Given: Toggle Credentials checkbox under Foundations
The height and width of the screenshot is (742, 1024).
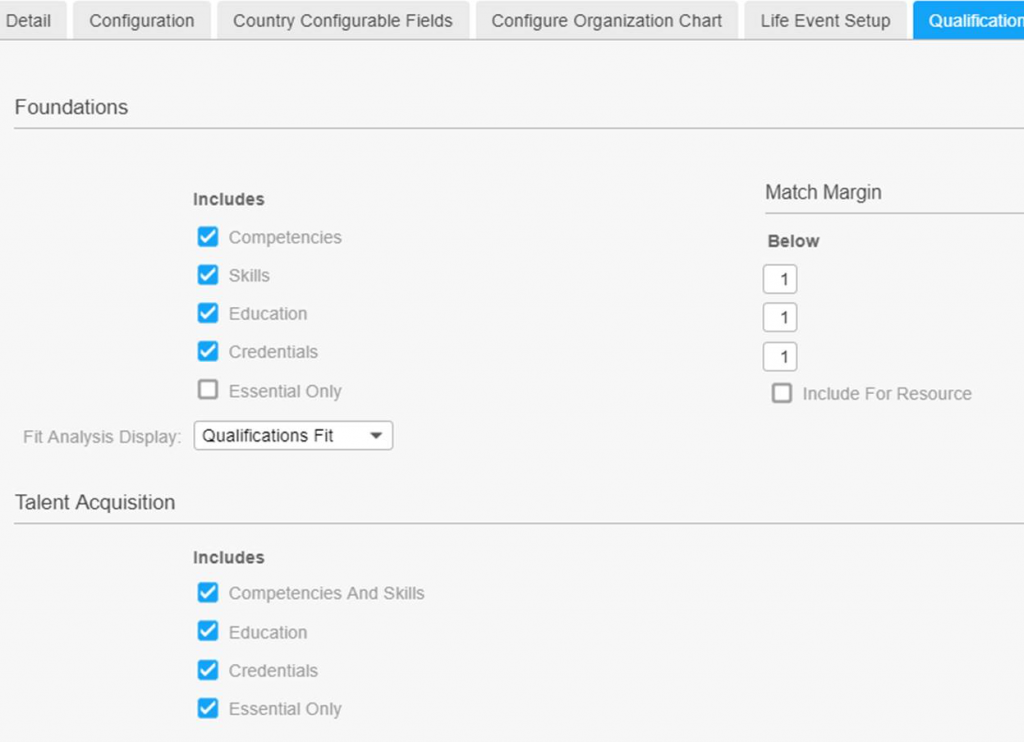Looking at the screenshot, I should 208,351.
